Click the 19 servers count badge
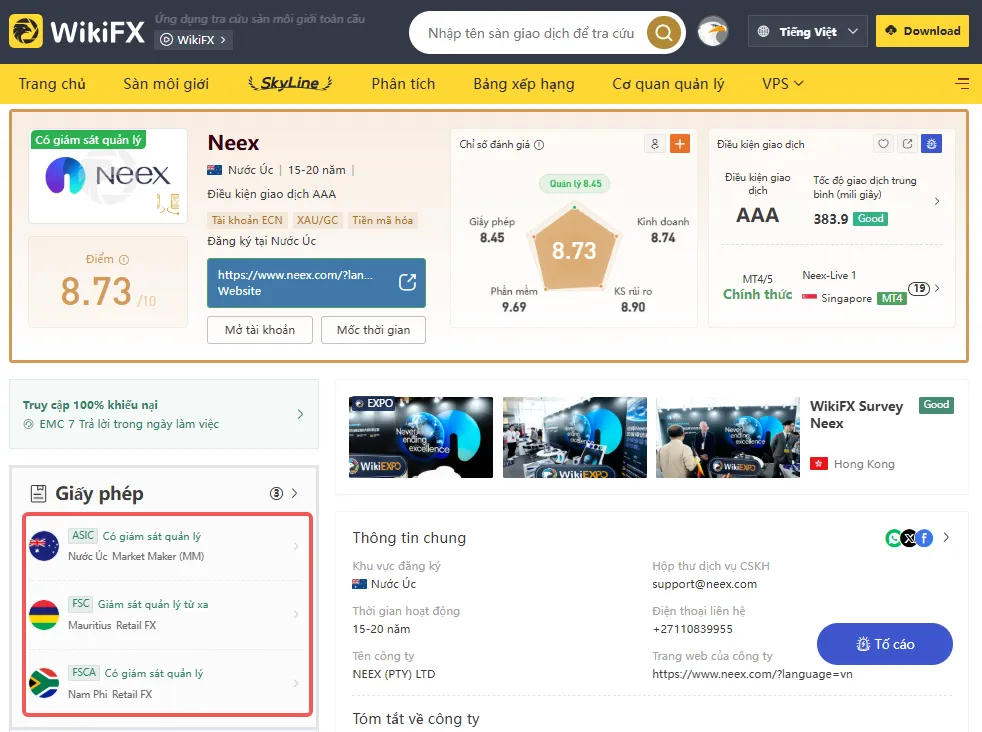The width and height of the screenshot is (982, 732). 919,289
